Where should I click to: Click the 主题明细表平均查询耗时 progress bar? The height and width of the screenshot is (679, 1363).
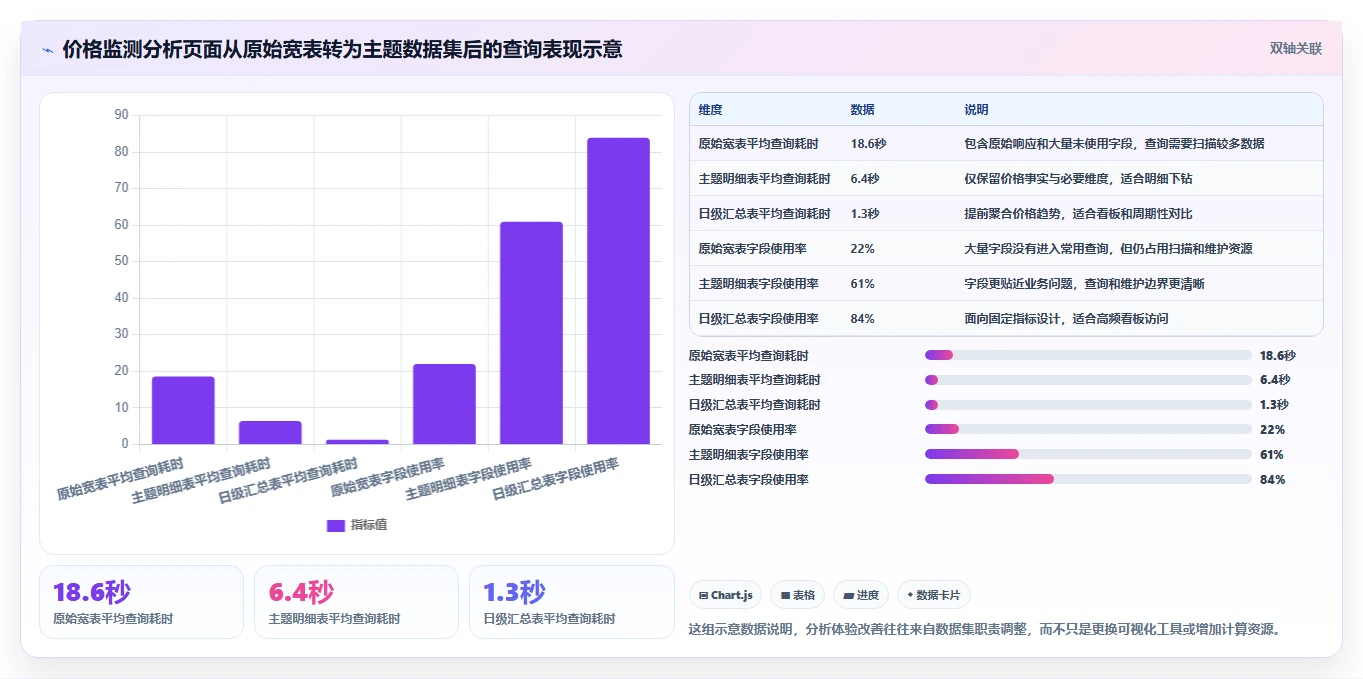pos(1088,380)
